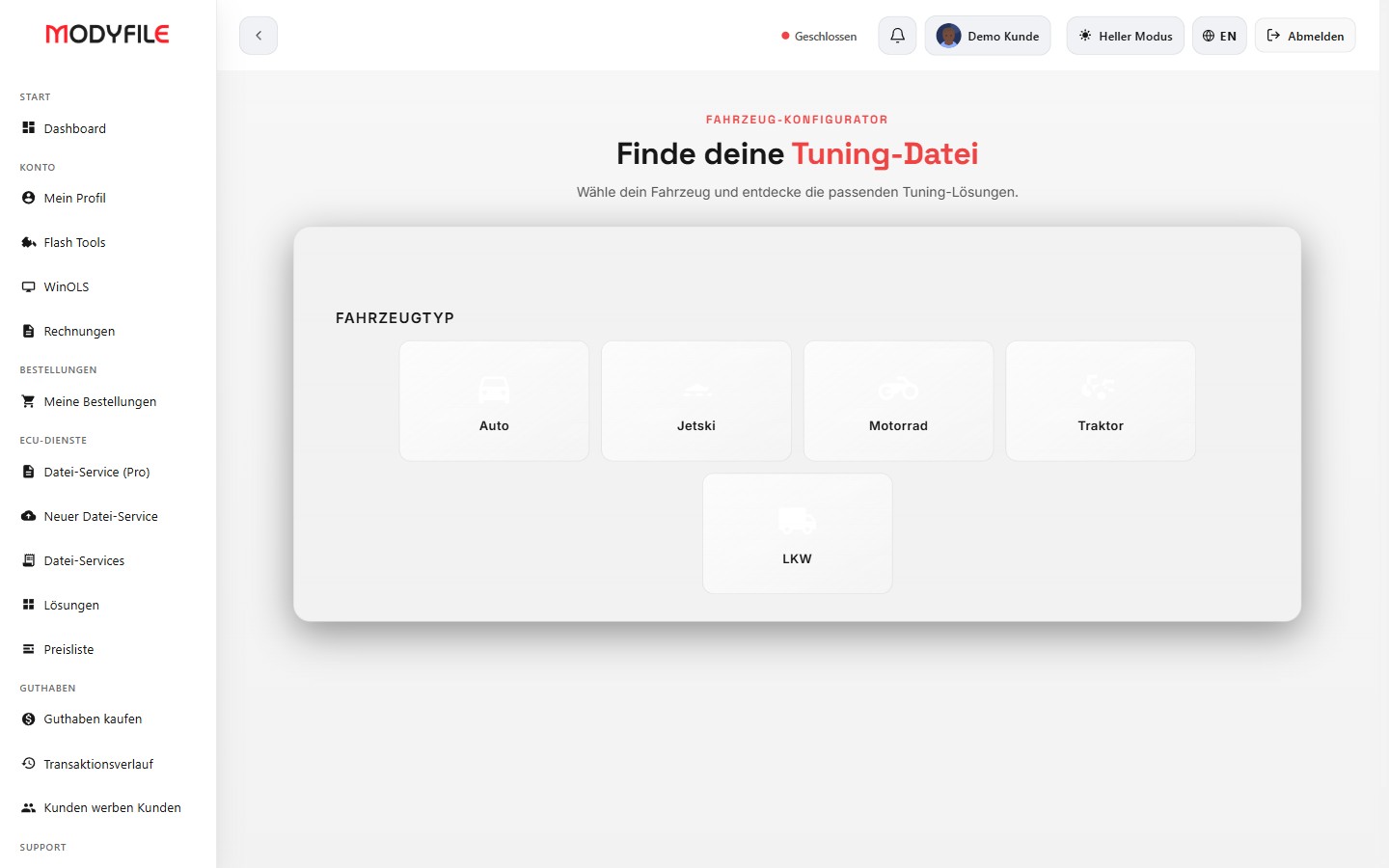
Task: Click the Dashboard grid icon in sidebar
Action: [29, 127]
